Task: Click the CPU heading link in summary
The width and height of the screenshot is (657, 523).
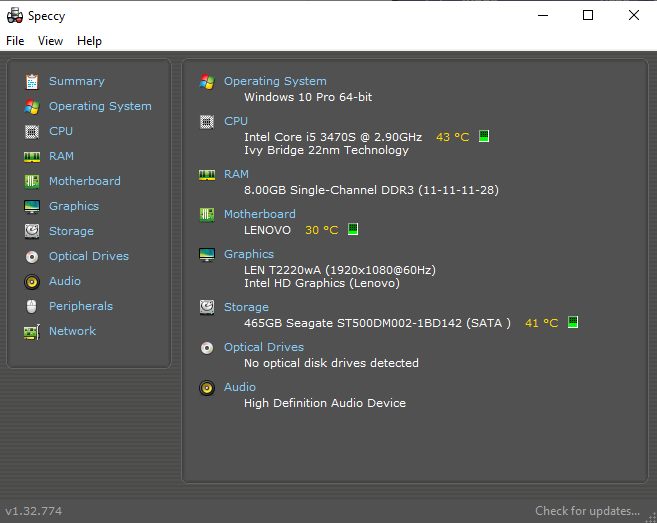Action: 235,122
